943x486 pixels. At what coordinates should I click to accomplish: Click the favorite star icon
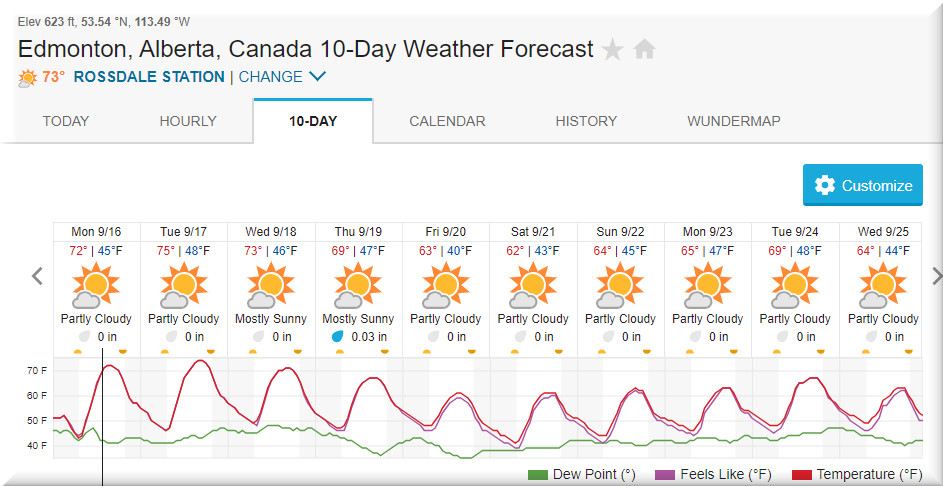(x=612, y=49)
